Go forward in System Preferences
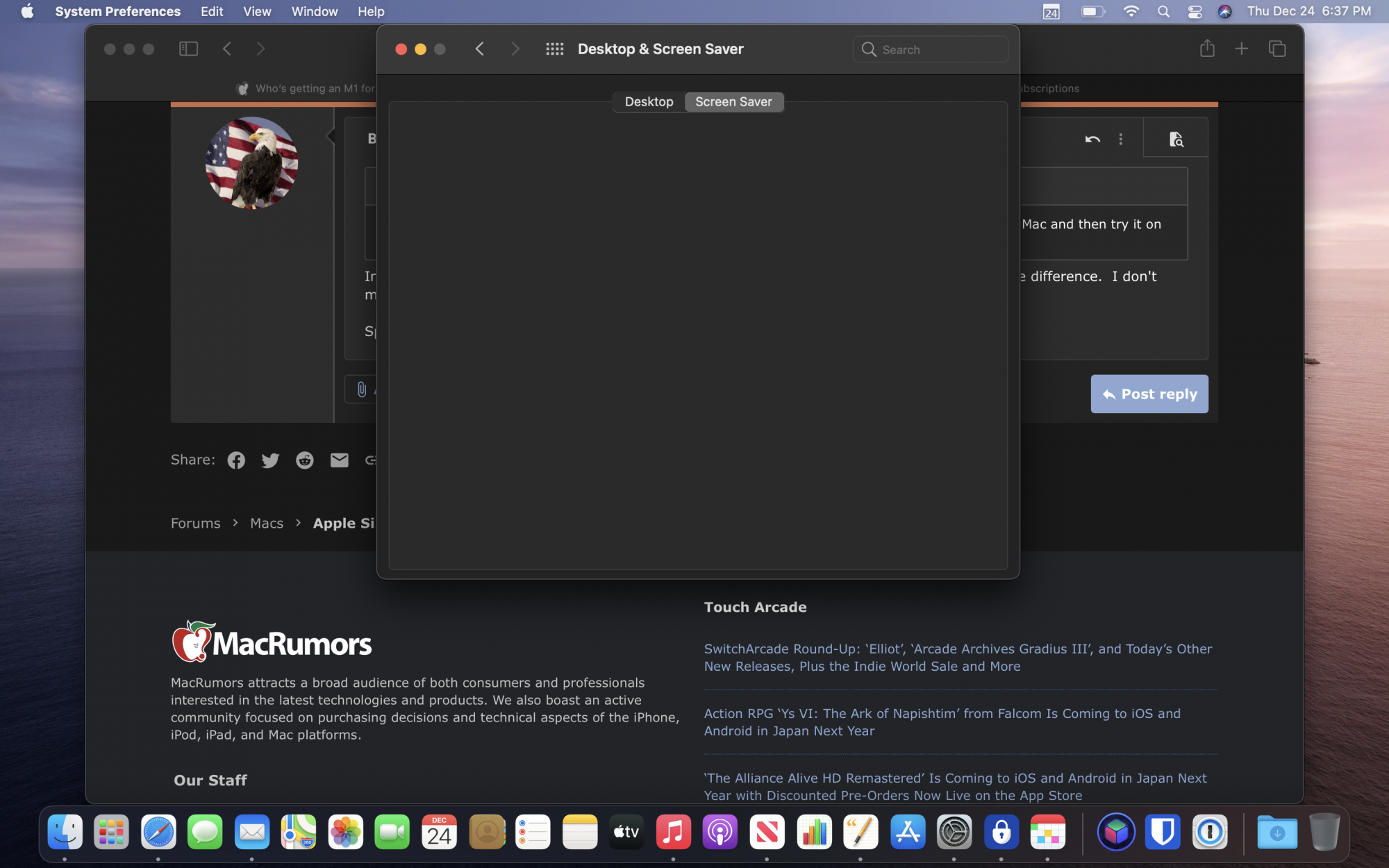The width and height of the screenshot is (1389, 868). click(x=515, y=49)
